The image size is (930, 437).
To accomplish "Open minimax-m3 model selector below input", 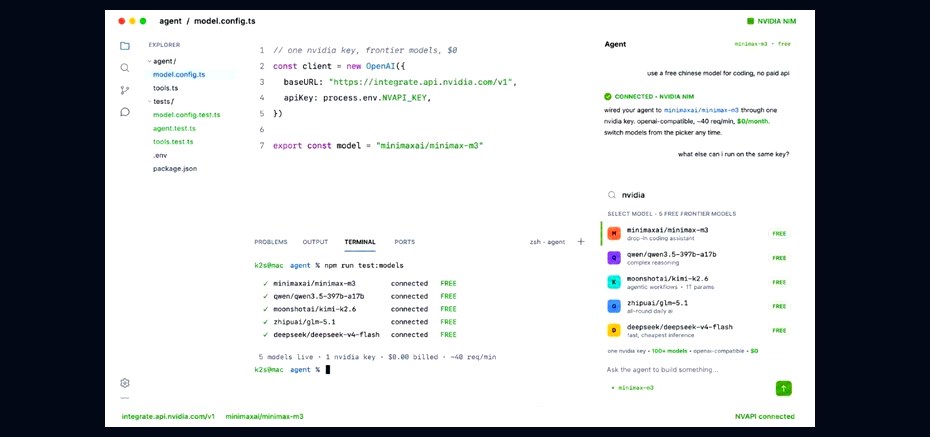I will point(632,388).
